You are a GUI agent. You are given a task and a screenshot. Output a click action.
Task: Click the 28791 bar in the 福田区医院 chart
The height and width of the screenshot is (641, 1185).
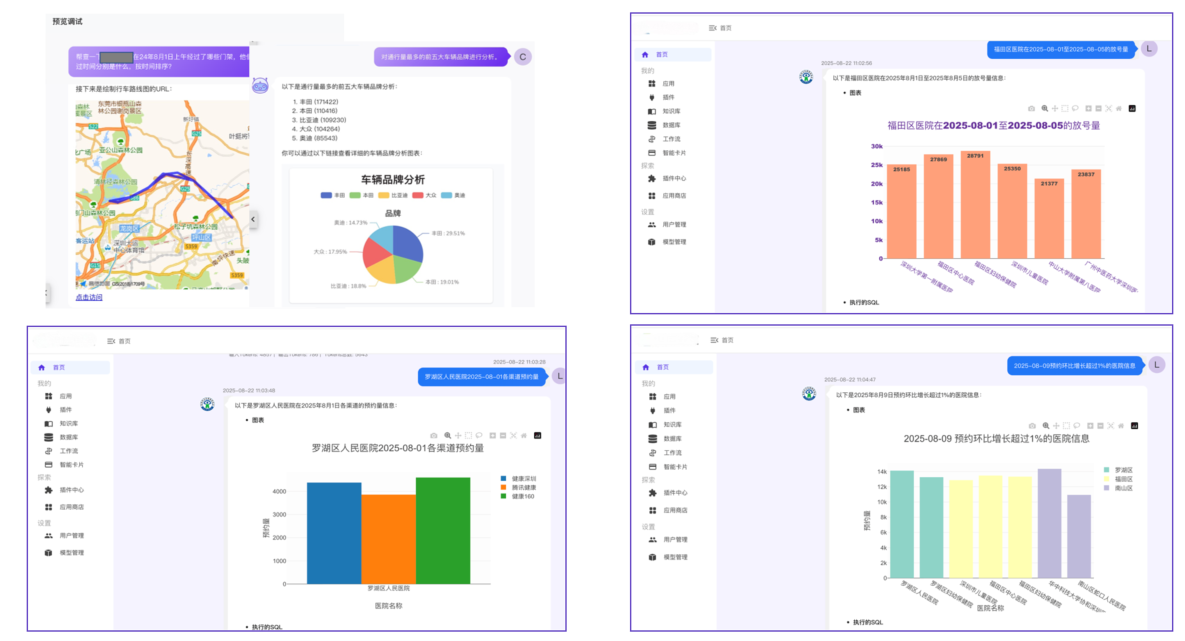(x=975, y=204)
